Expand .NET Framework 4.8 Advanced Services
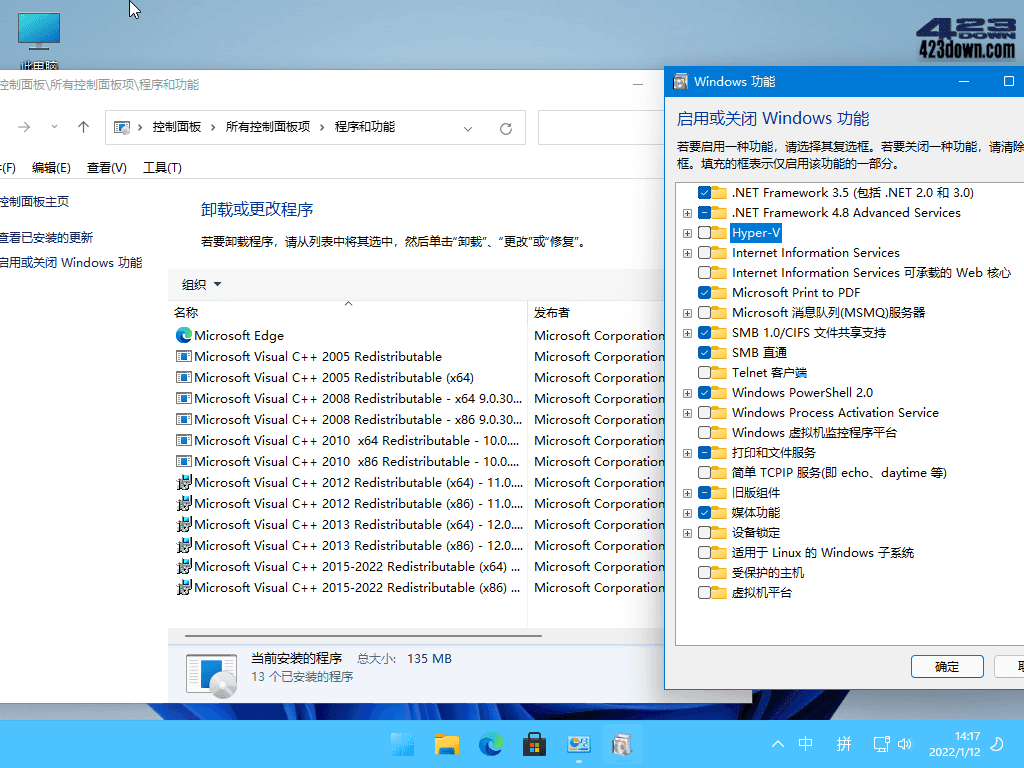Screen dimensions: 1024x768 tap(687, 214)
